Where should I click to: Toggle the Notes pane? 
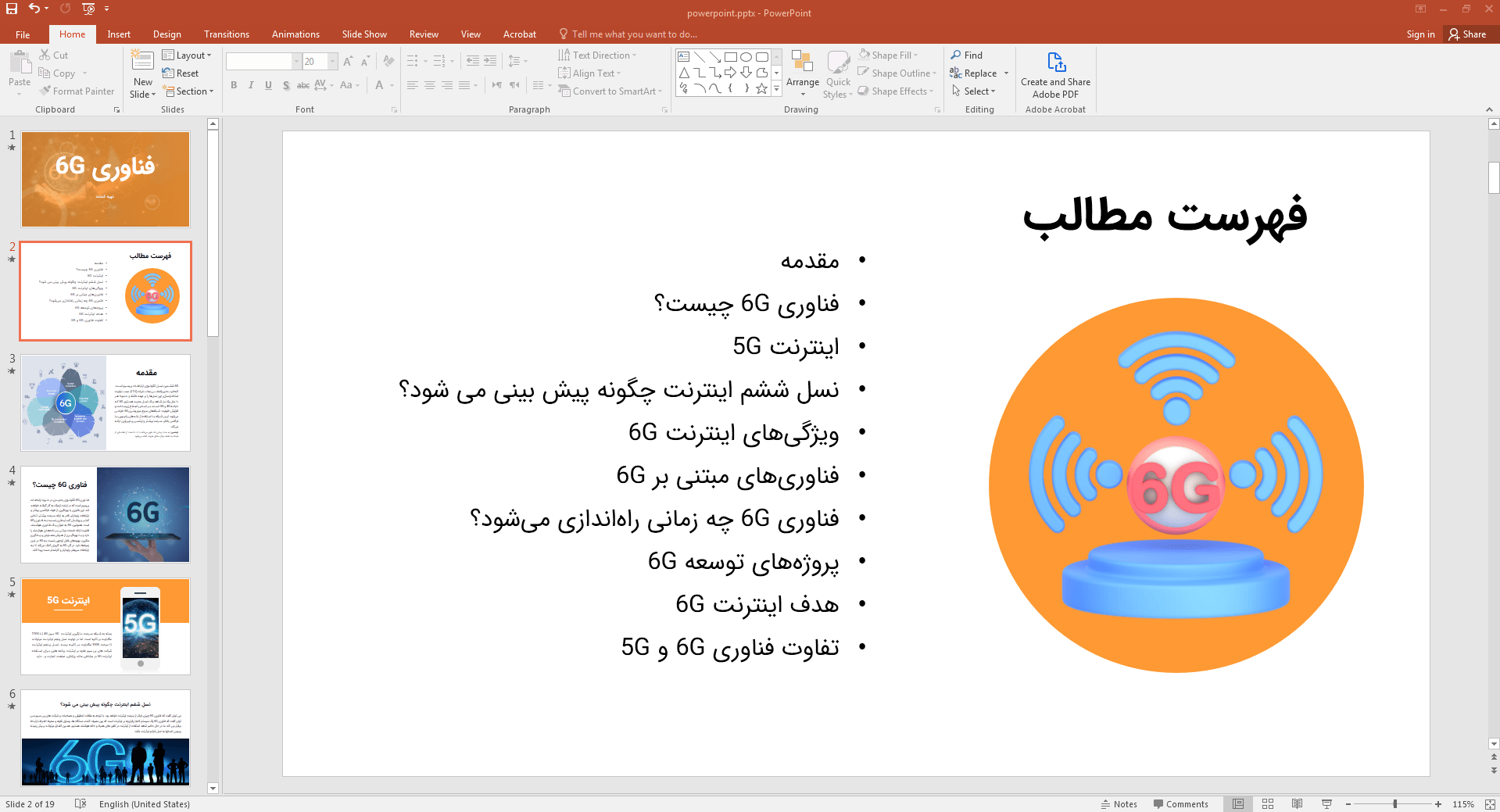[1119, 803]
